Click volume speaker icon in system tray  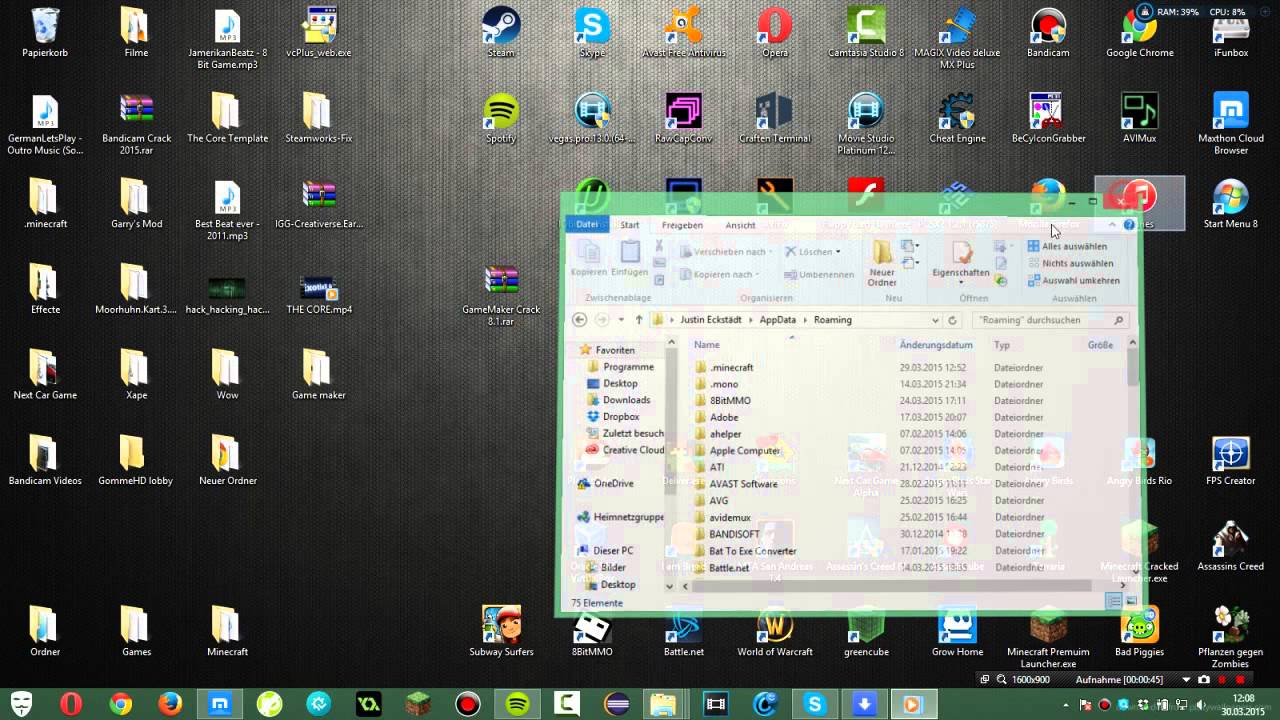click(1200, 706)
